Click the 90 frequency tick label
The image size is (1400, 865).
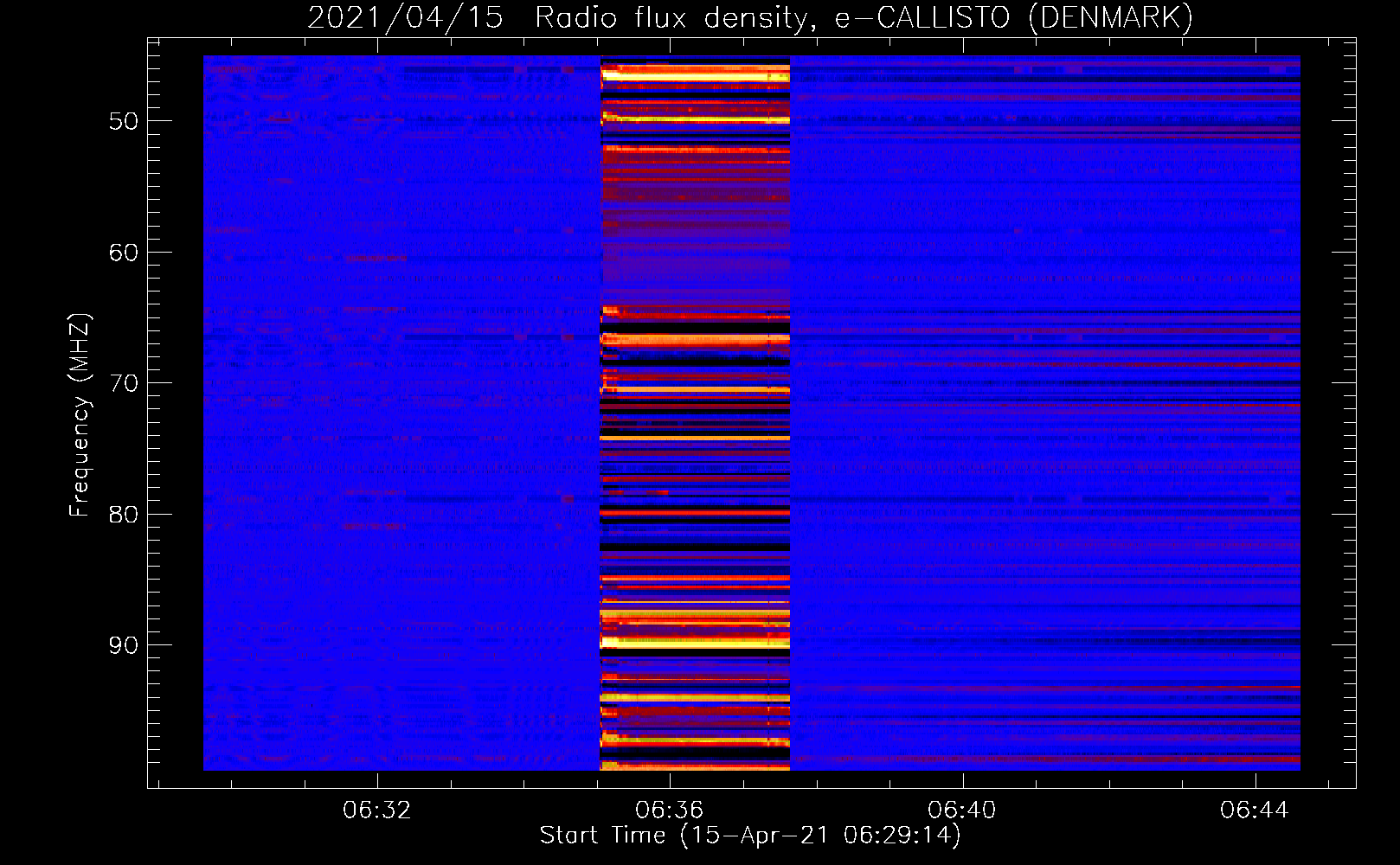(x=124, y=645)
